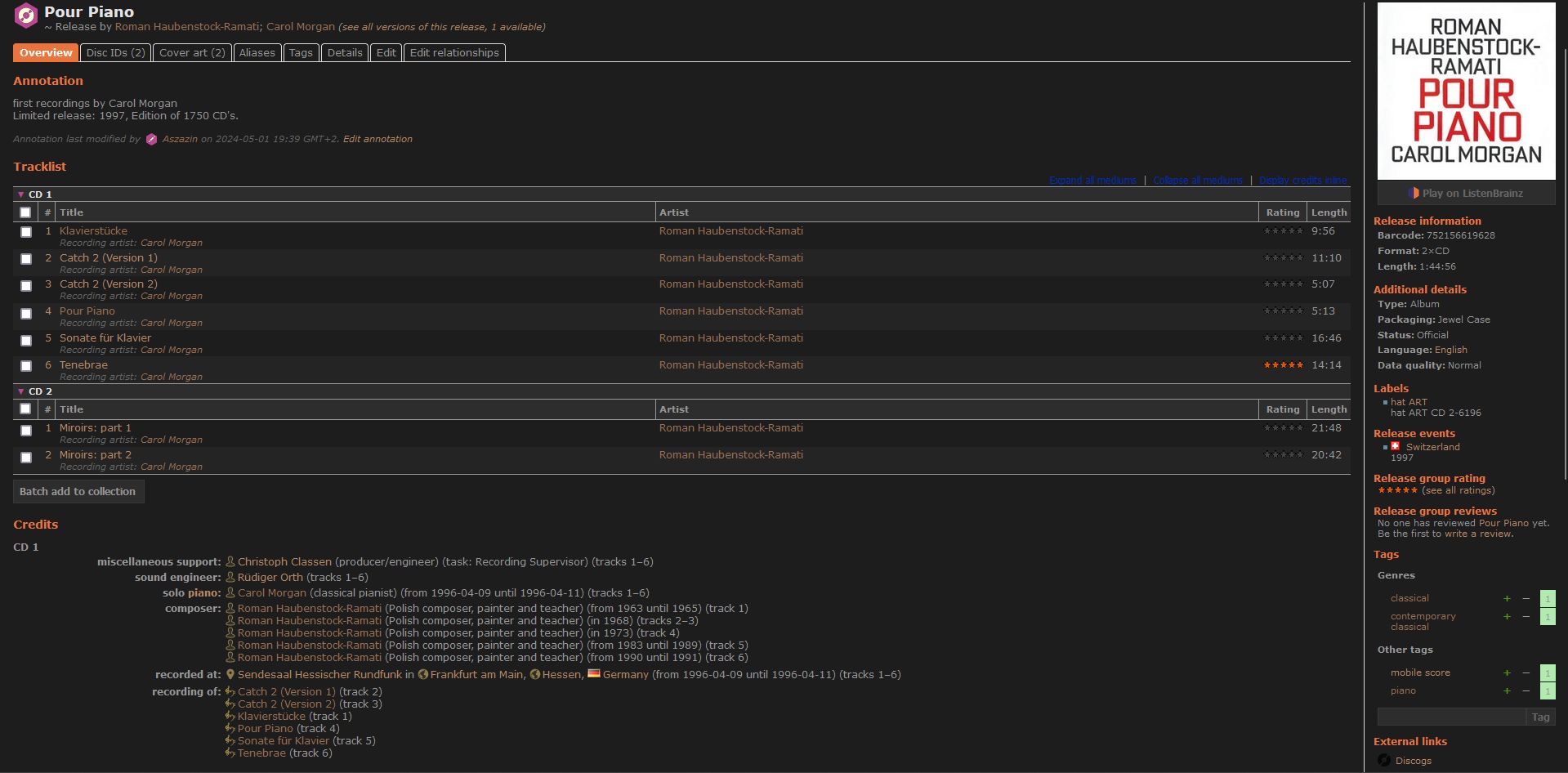Click the ListenBrainz logo icon on play button
Image resolution: width=1568 pixels, height=773 pixels.
click(1414, 194)
